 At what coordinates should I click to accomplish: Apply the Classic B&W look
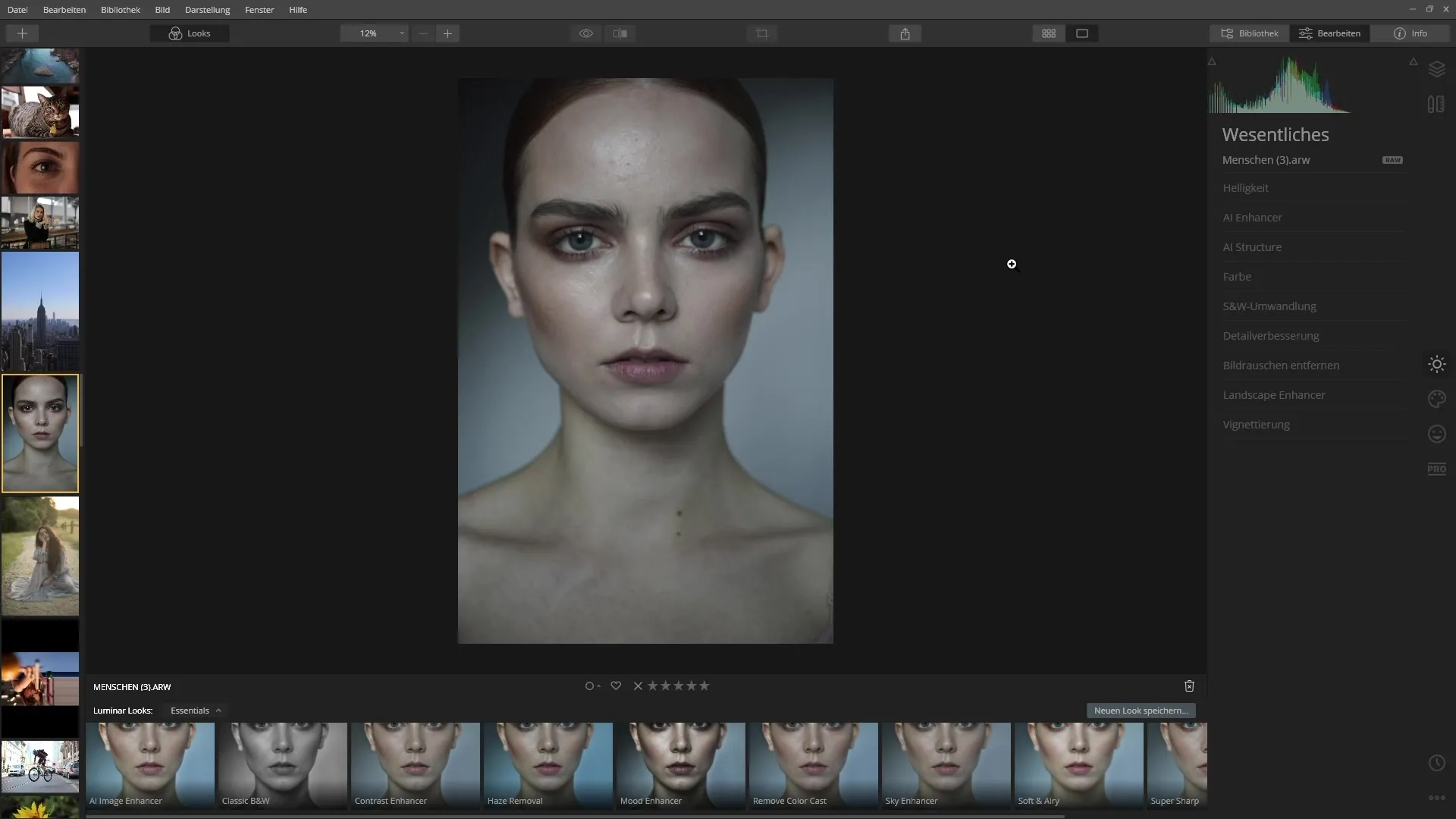pyautogui.click(x=283, y=765)
